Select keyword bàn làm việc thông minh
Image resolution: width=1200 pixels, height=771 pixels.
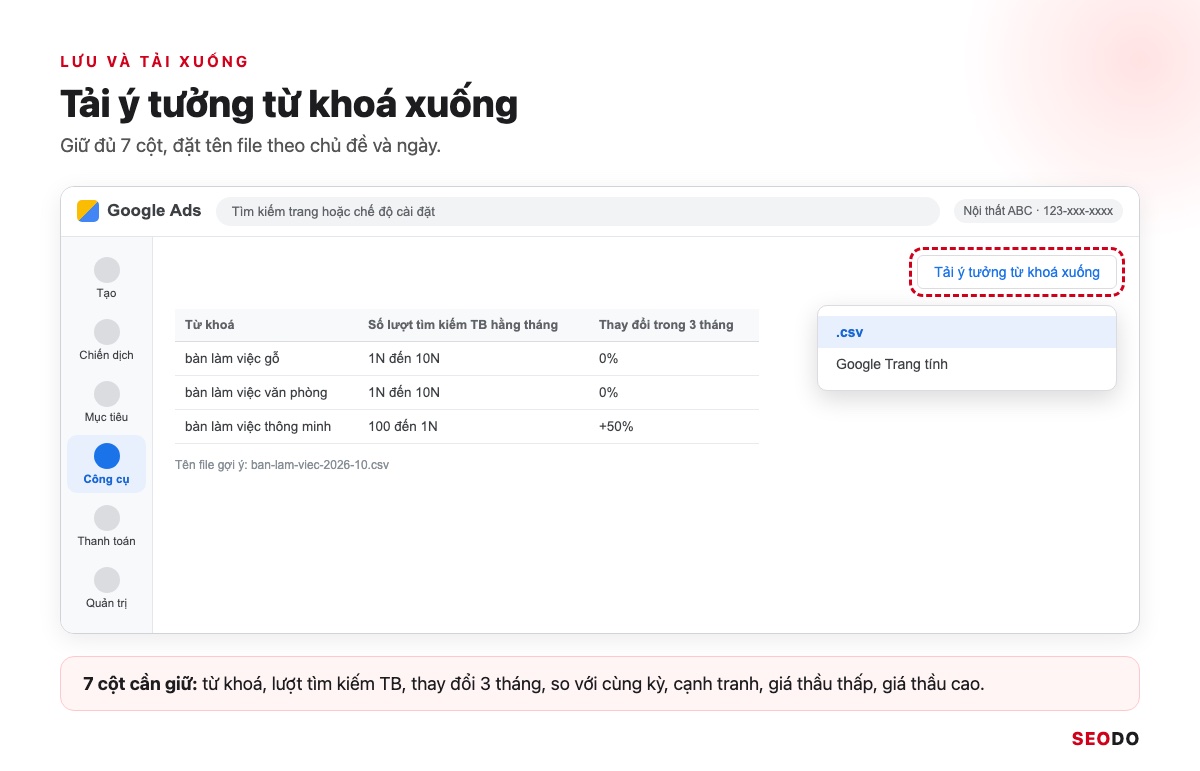point(258,426)
